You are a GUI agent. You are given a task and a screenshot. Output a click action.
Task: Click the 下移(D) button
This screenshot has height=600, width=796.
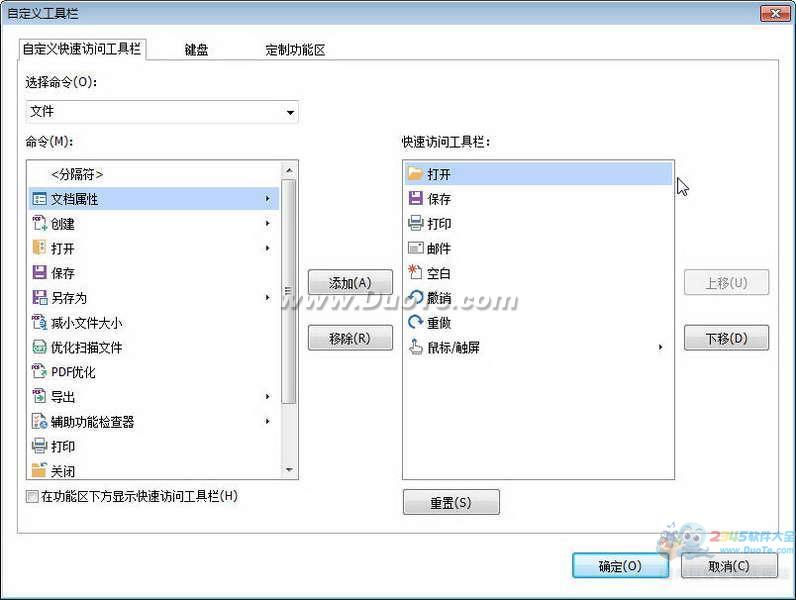click(726, 338)
